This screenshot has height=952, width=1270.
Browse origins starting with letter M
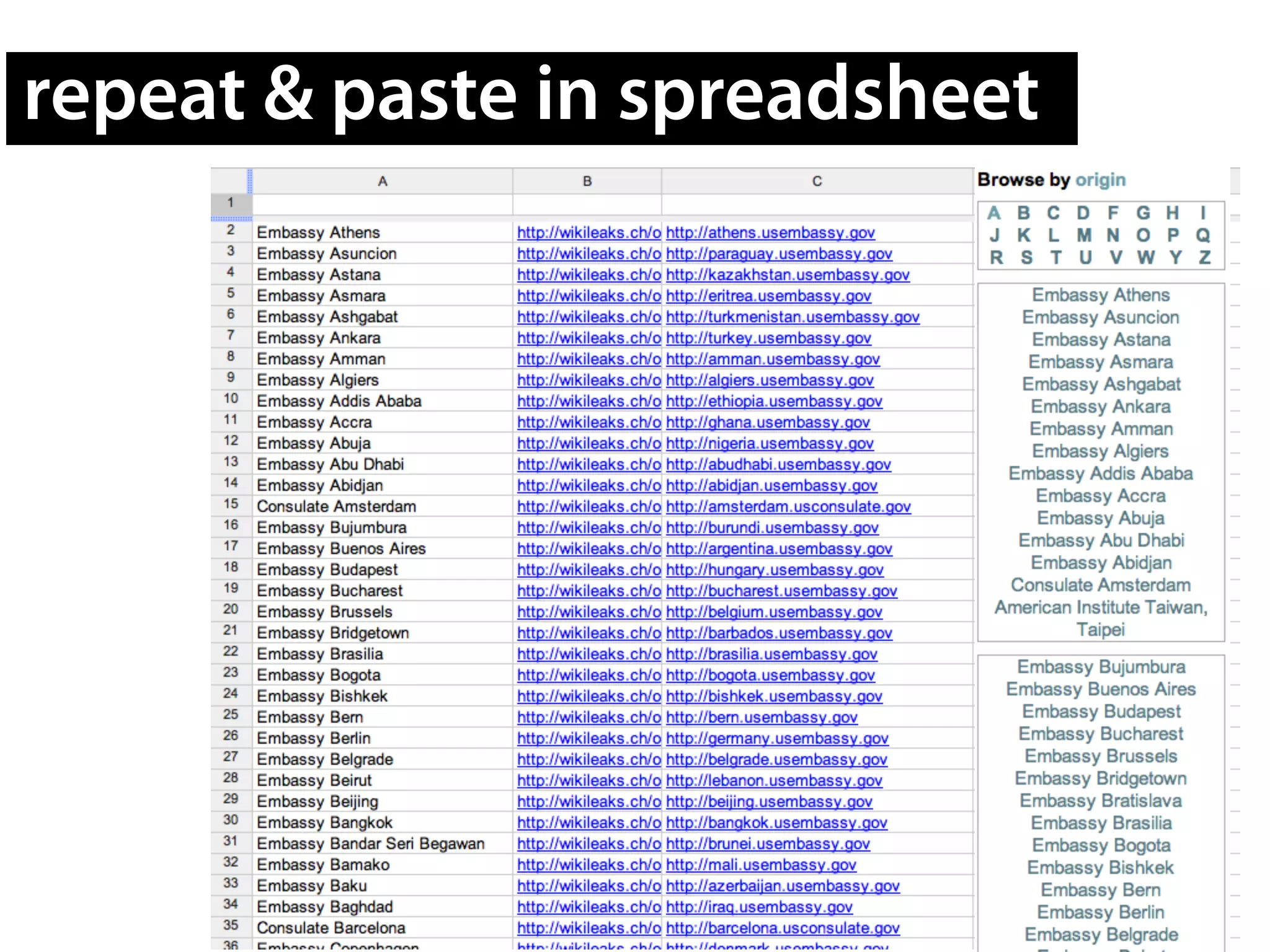pos(1084,236)
